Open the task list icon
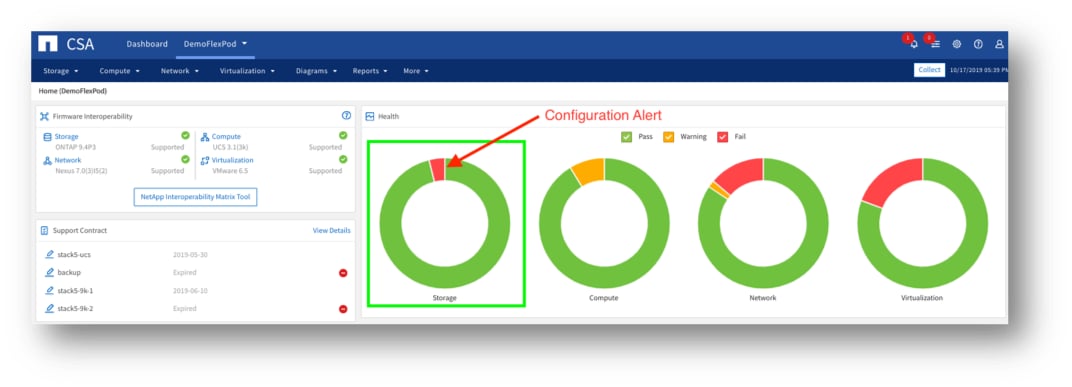This screenshot has width=1072, height=387. (x=935, y=44)
